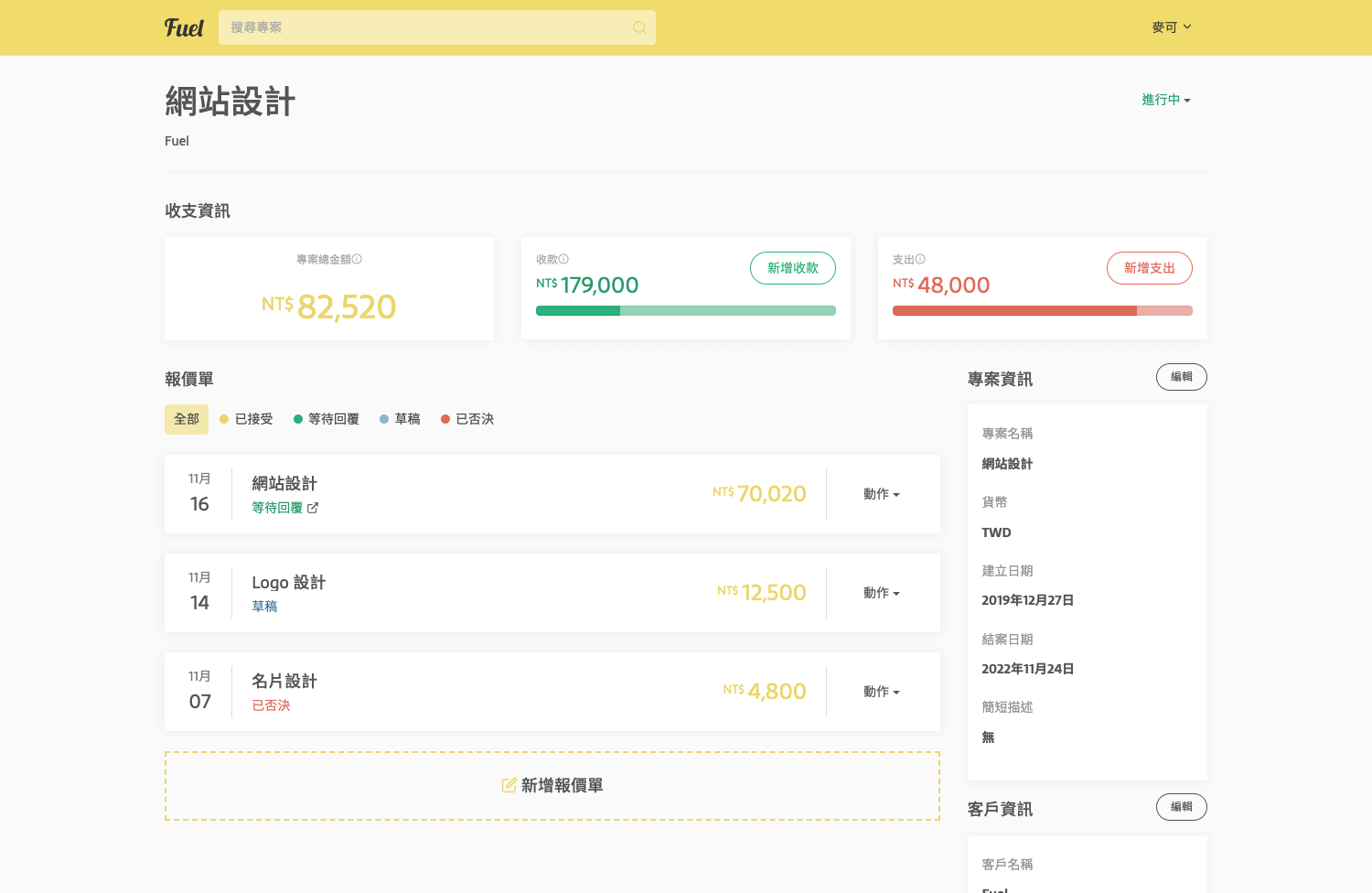Click info icon beside 收款 label
Image resolution: width=1372 pixels, height=893 pixels.
point(564,259)
